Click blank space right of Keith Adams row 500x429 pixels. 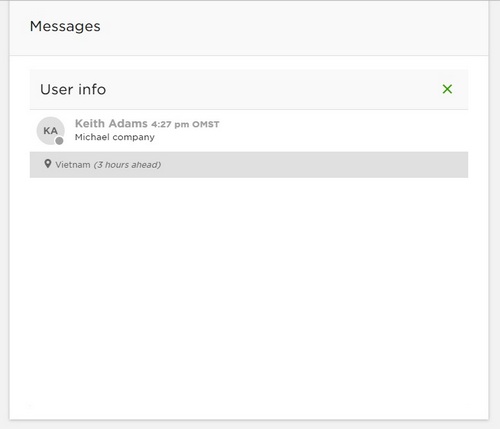pyautogui.click(x=343, y=131)
